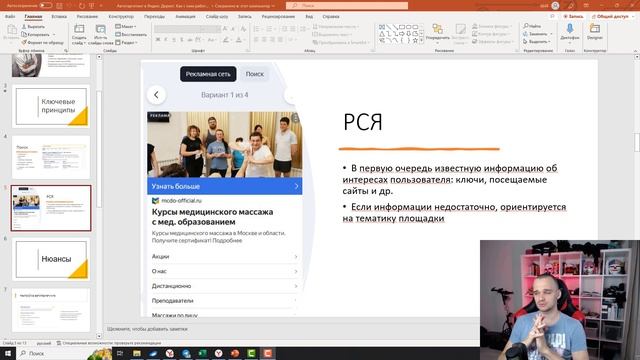This screenshot has width=640, height=360.
Task: Click the РСЯ slide title
Action: 363,122
